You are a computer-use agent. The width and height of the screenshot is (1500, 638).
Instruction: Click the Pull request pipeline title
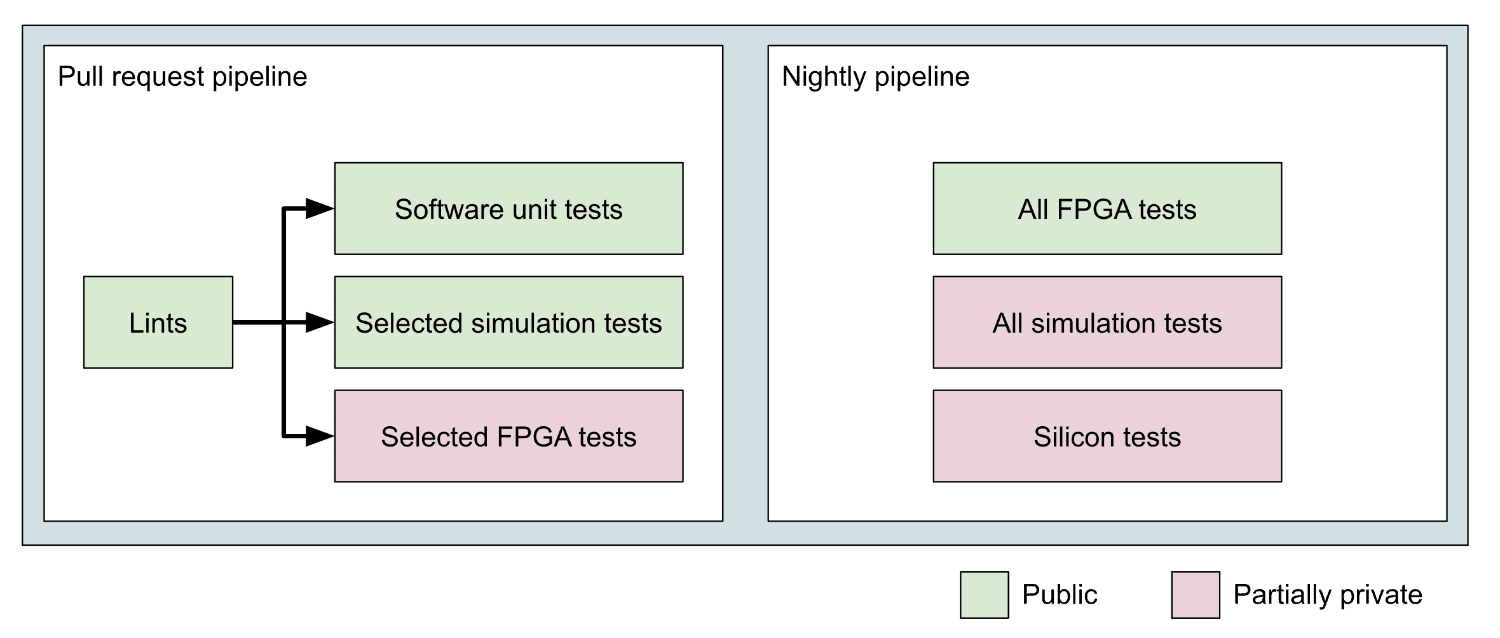pos(183,78)
